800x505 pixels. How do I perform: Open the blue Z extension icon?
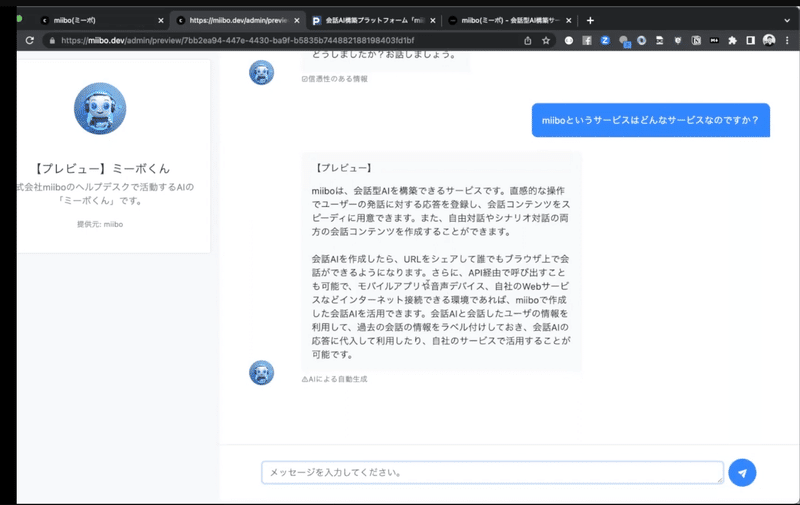pyautogui.click(x=605, y=40)
